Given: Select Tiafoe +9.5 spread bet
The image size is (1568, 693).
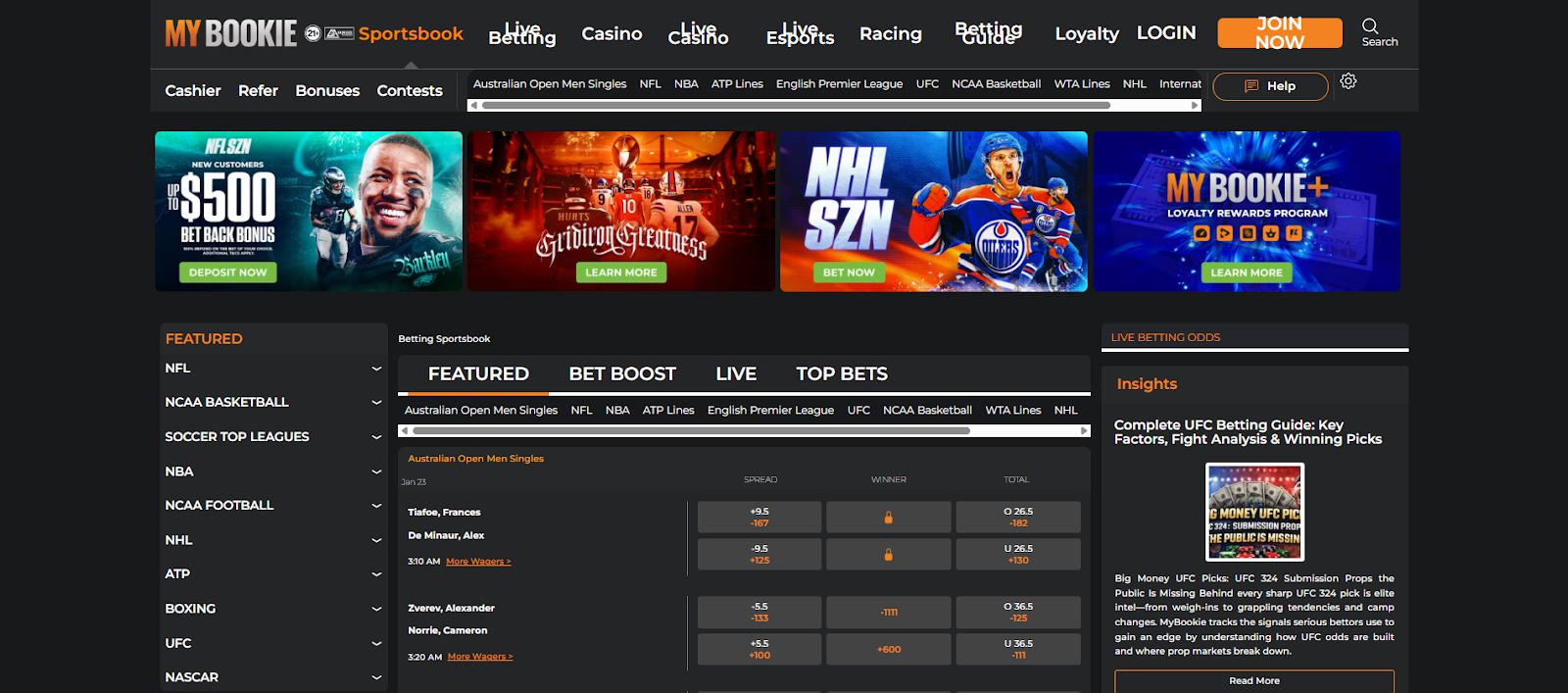Looking at the screenshot, I should click(759, 517).
